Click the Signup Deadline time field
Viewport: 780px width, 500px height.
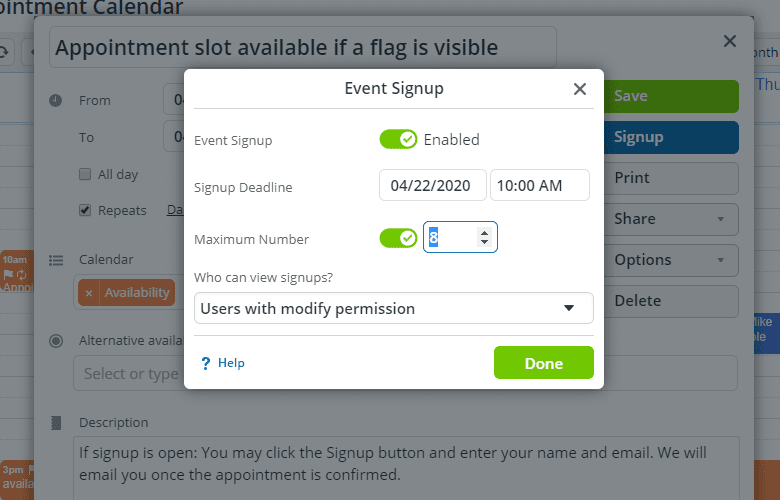pyautogui.click(x=539, y=185)
